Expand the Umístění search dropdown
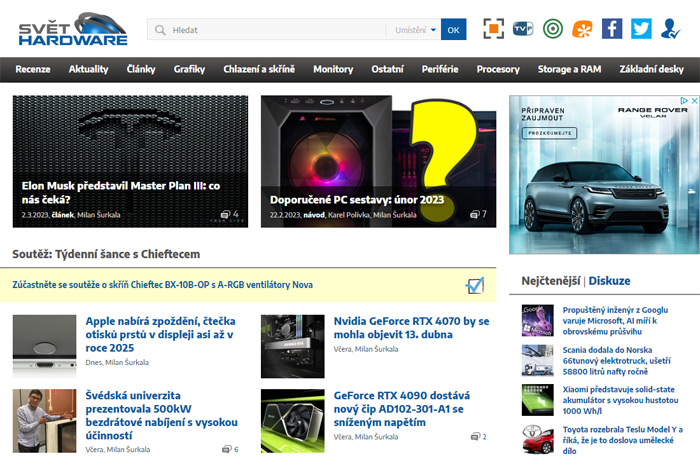Viewport: 700px width, 461px height. pyautogui.click(x=415, y=30)
